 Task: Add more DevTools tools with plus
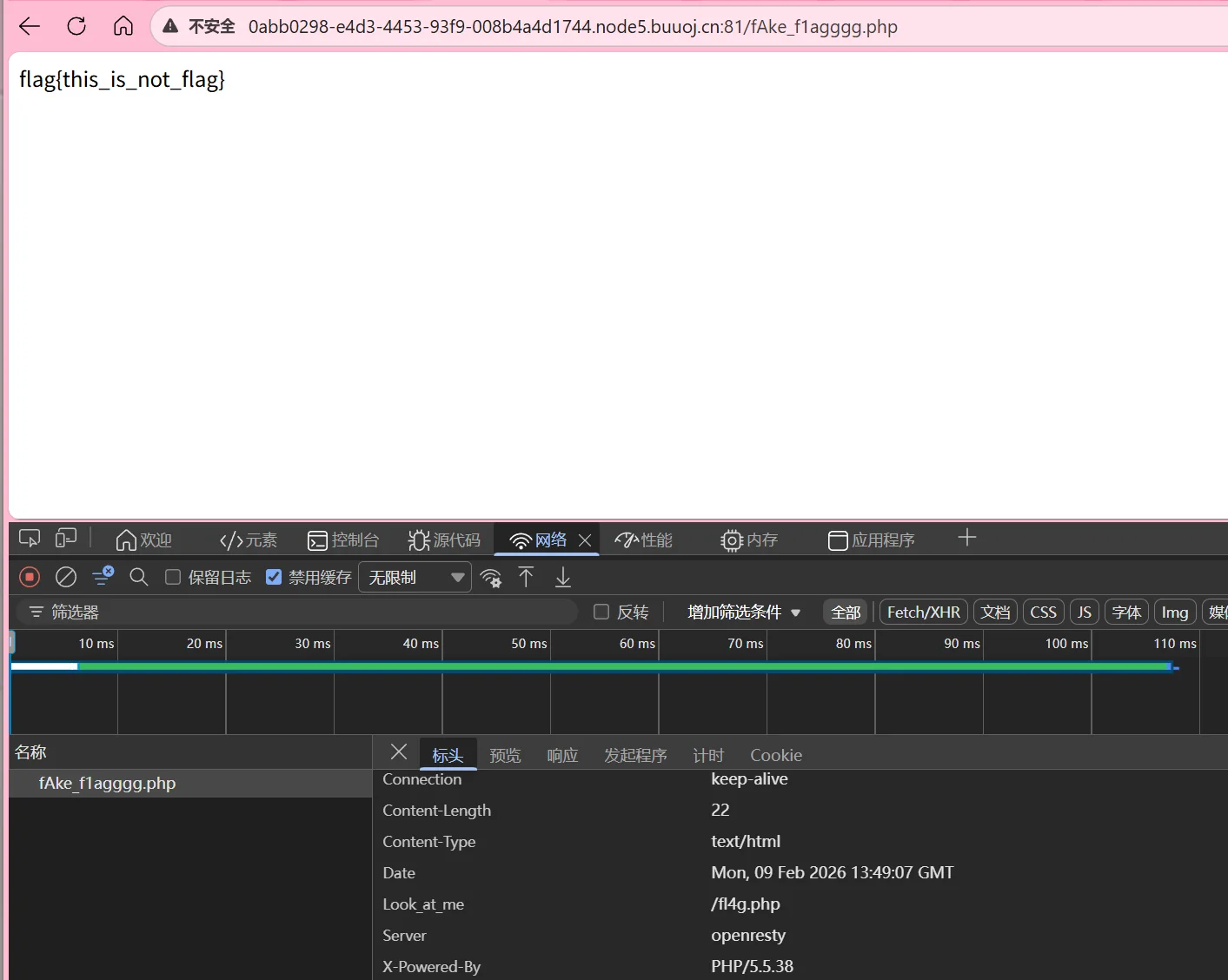[x=966, y=539]
